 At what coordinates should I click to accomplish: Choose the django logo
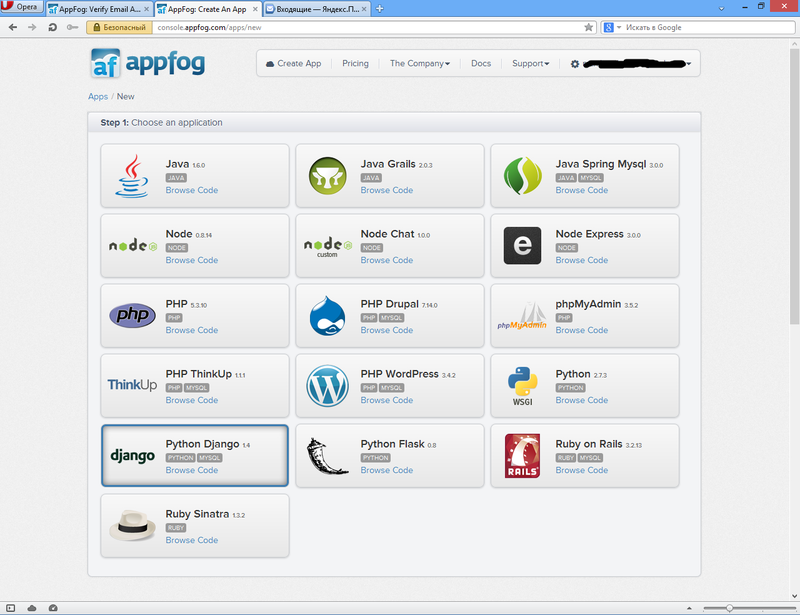click(x=132, y=455)
